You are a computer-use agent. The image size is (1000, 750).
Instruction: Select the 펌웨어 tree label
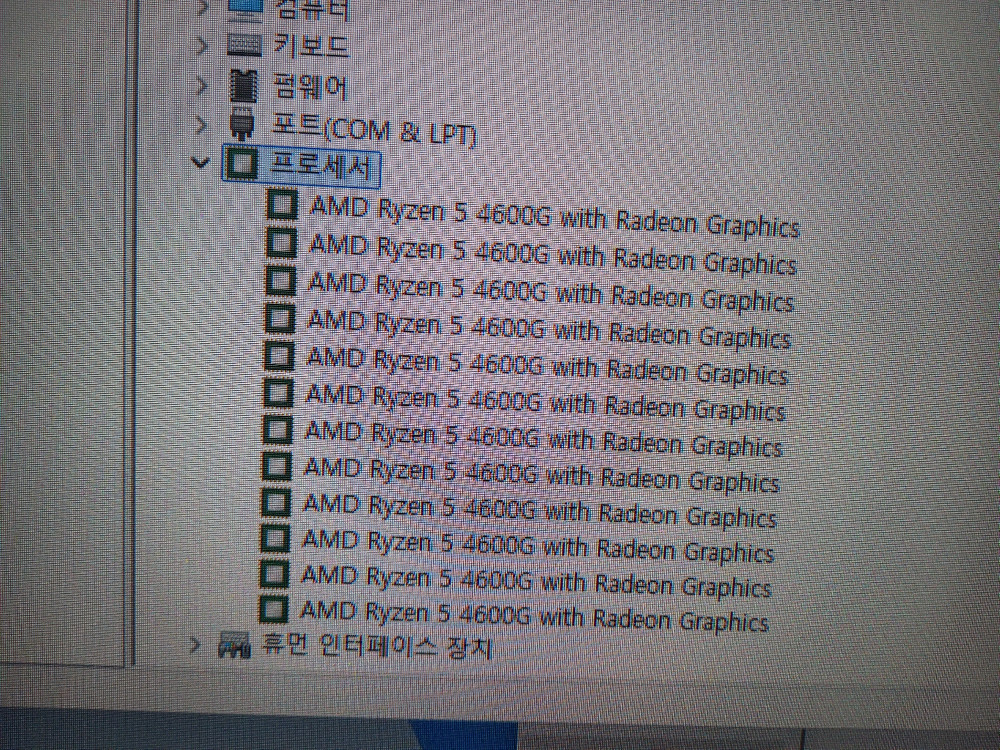point(310,86)
